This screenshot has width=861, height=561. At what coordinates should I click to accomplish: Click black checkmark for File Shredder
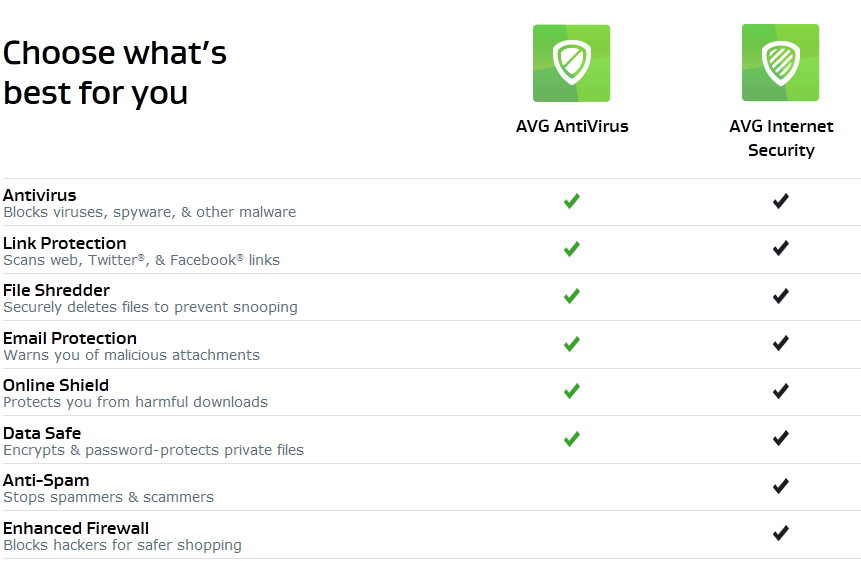tap(780, 296)
